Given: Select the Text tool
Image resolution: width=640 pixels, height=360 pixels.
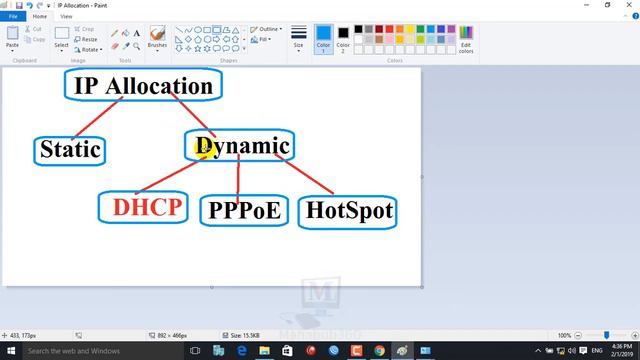Looking at the screenshot, I should (x=137, y=33).
